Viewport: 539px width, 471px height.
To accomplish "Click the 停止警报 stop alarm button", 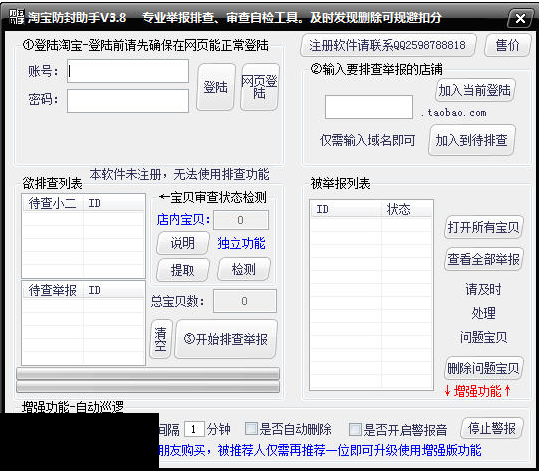I will tap(492, 428).
